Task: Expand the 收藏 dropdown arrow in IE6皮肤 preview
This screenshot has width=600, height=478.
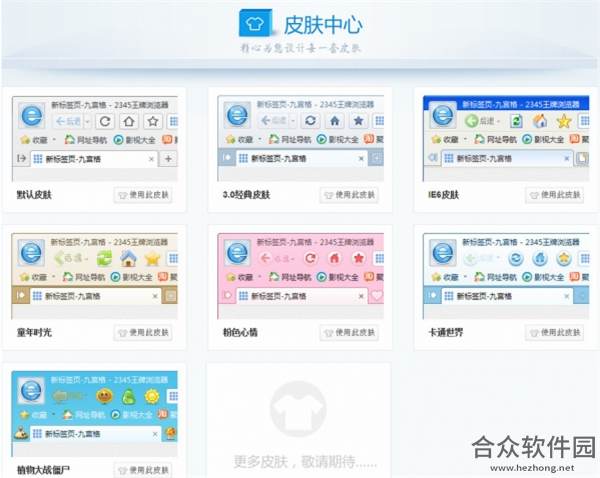Action: (x=465, y=139)
